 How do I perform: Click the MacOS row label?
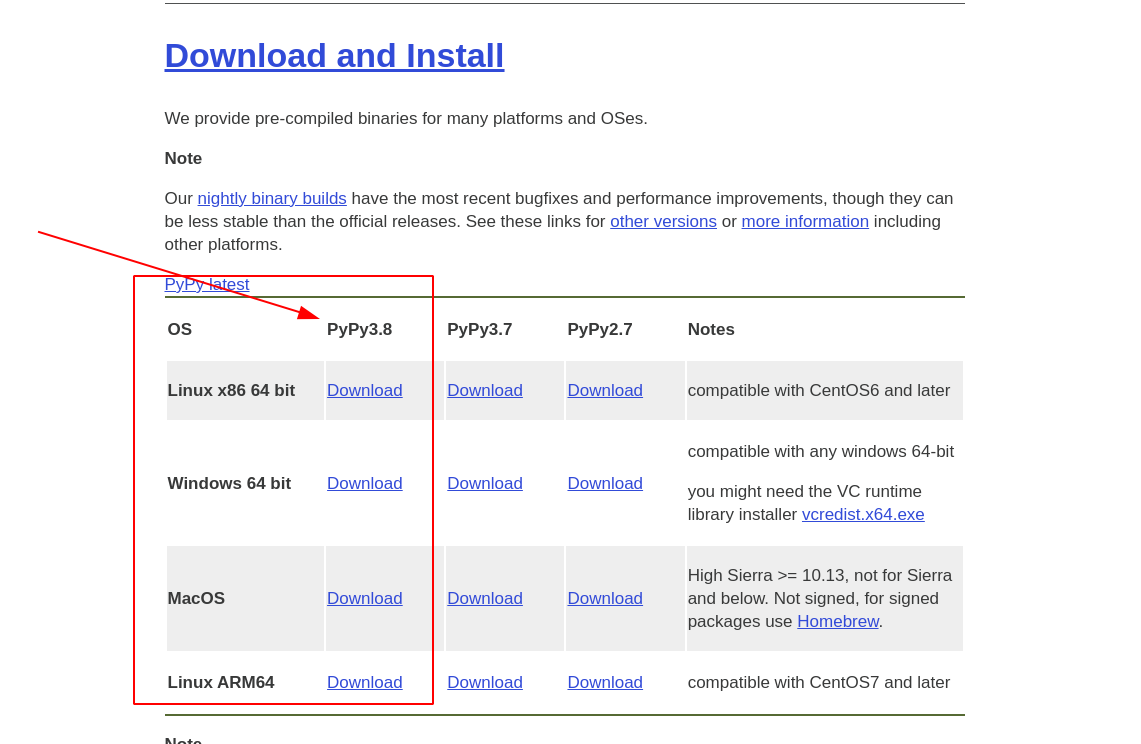click(x=196, y=599)
